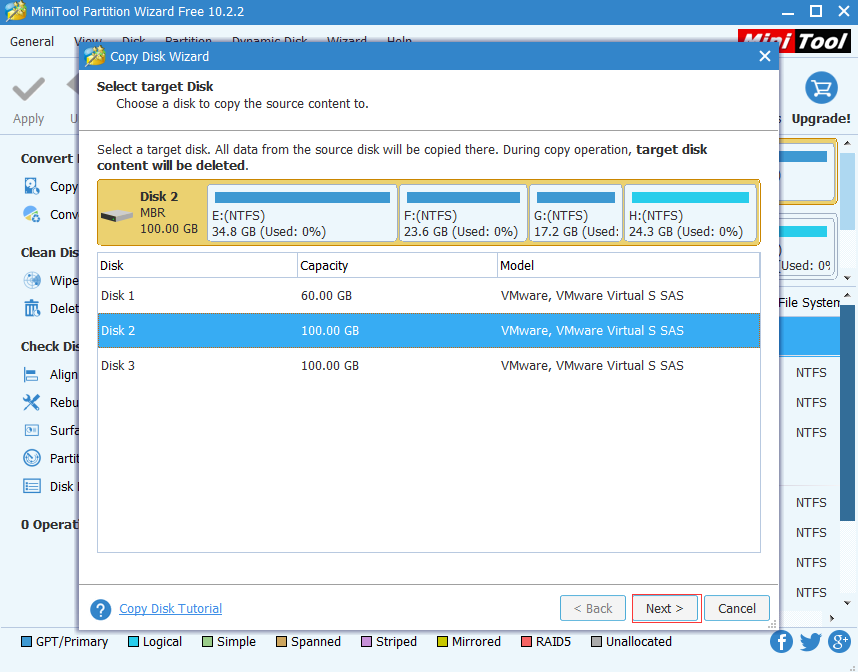Click the Copy Disk Wizard title icon
The height and width of the screenshot is (672, 858).
click(x=94, y=56)
